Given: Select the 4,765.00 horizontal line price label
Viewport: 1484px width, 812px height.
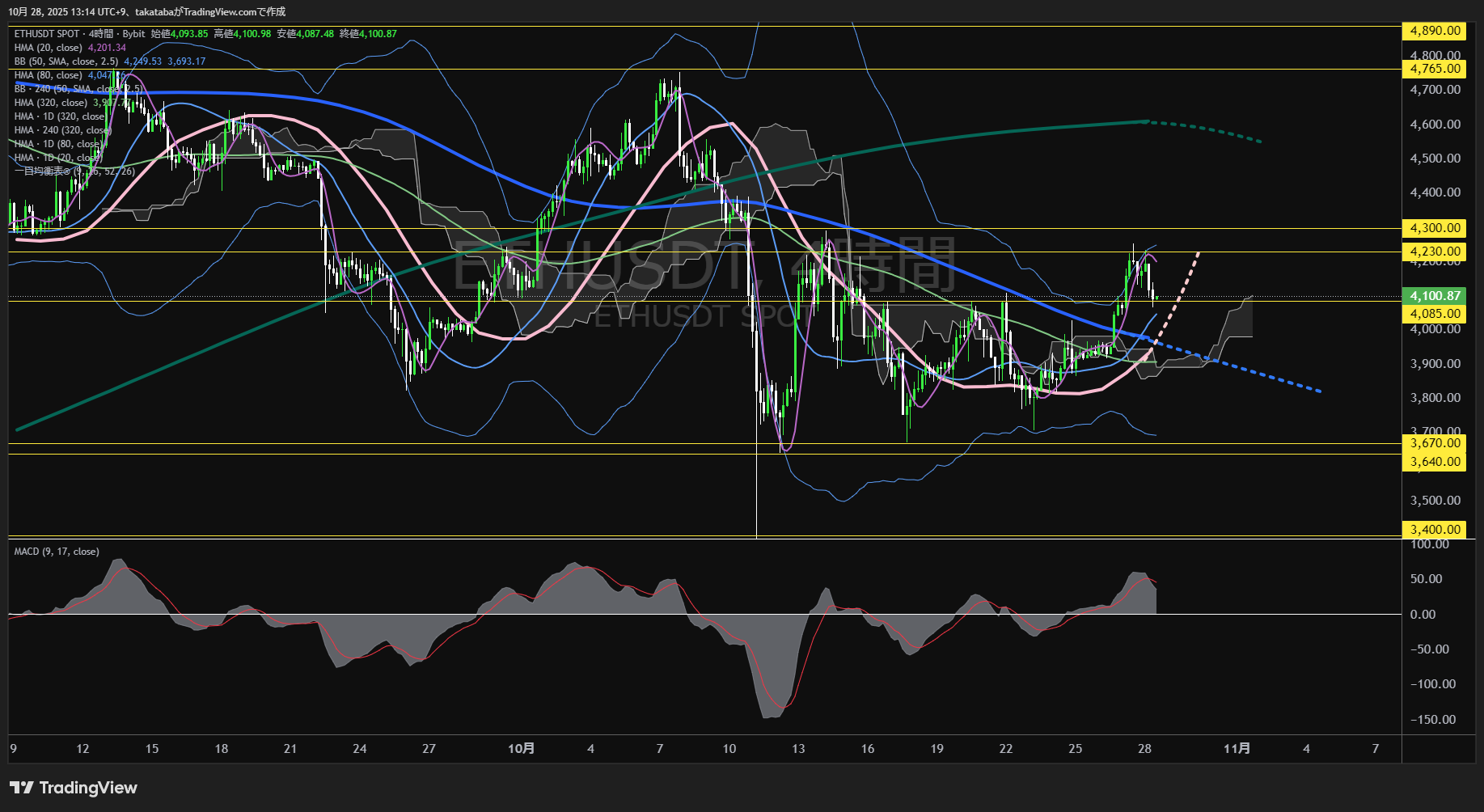Looking at the screenshot, I should (x=1435, y=69).
